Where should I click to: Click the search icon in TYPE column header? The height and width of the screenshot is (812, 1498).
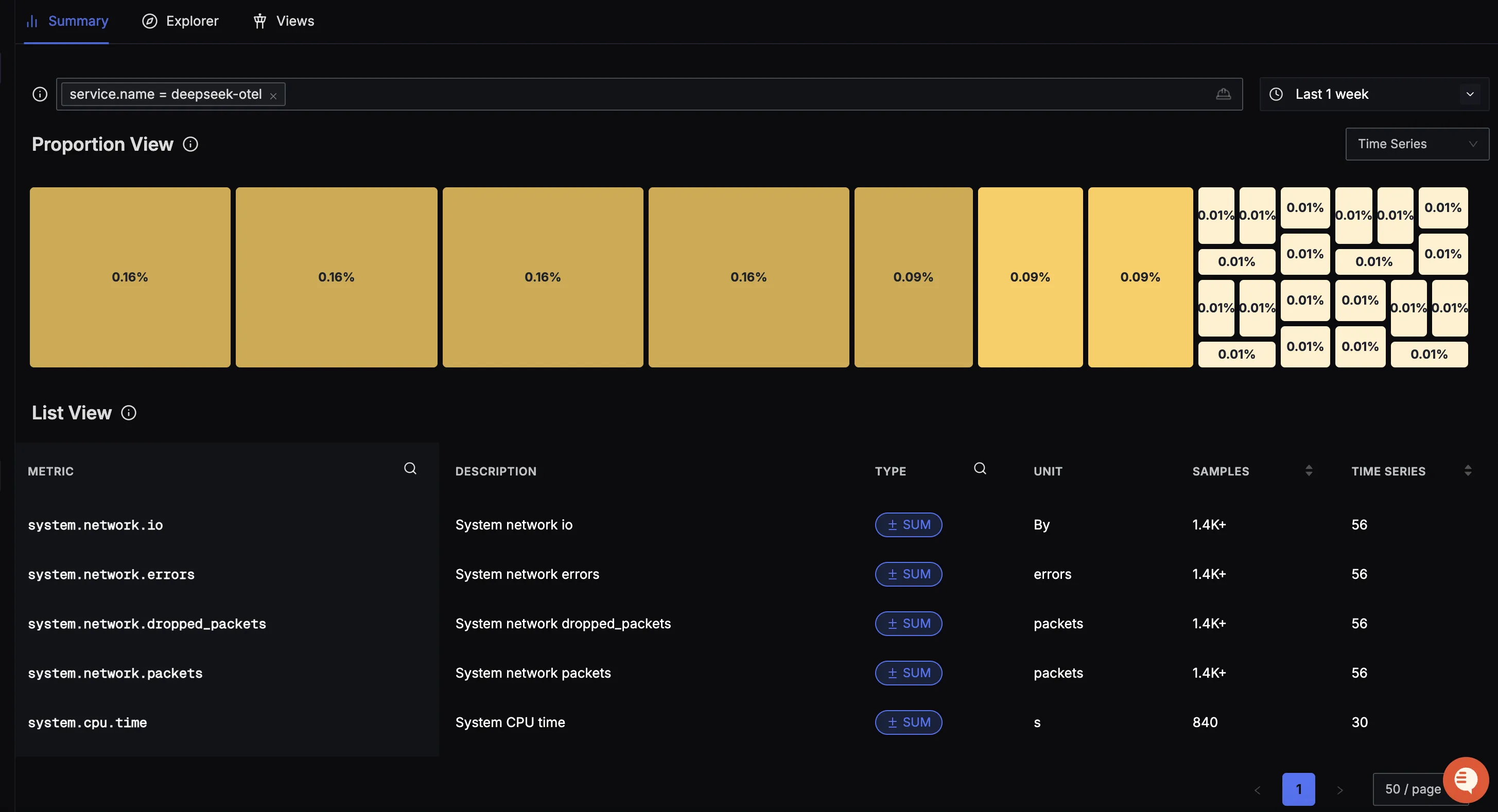(x=980, y=468)
